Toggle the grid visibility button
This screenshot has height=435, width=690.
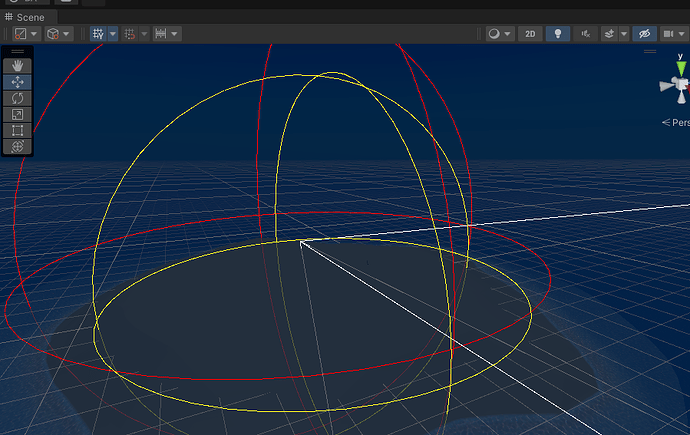tap(98, 34)
